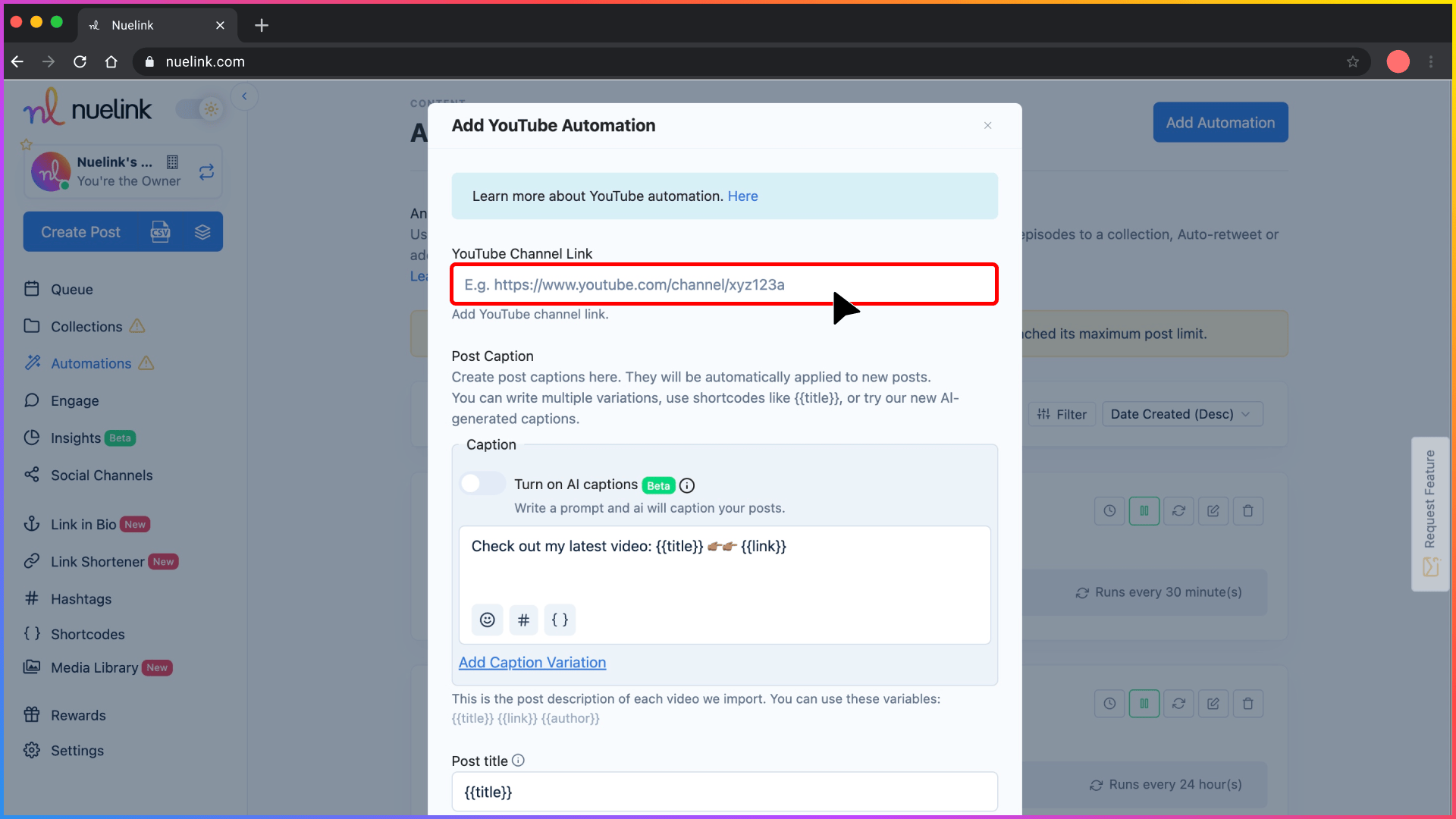Click the Nuelink workspace avatar
This screenshot has width=1456, height=819.
coord(50,172)
